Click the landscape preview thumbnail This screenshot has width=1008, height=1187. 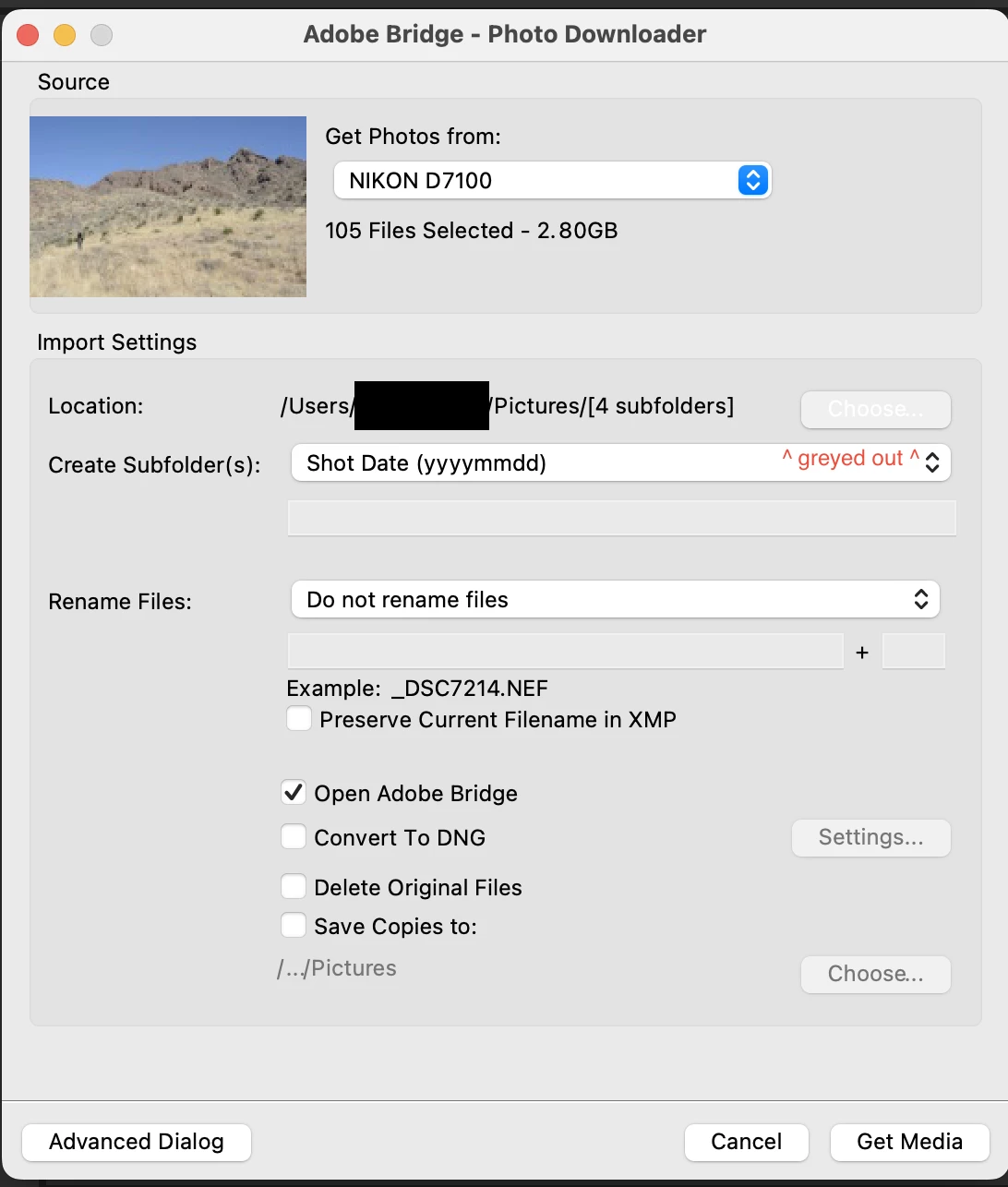click(x=168, y=207)
